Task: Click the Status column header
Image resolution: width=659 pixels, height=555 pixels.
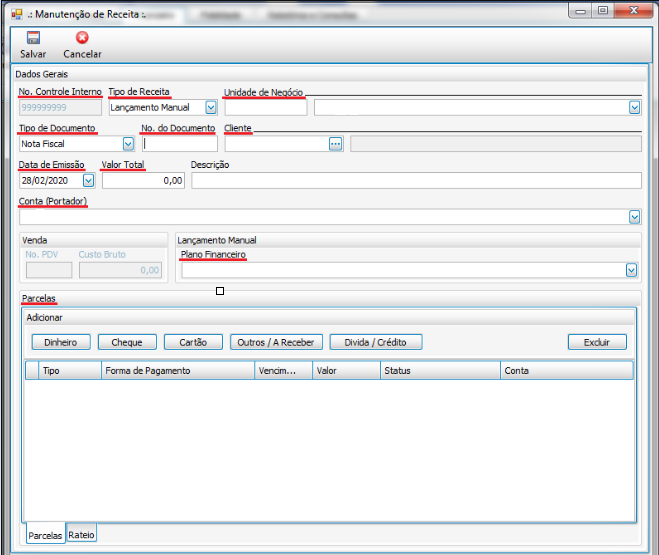Action: pos(440,371)
